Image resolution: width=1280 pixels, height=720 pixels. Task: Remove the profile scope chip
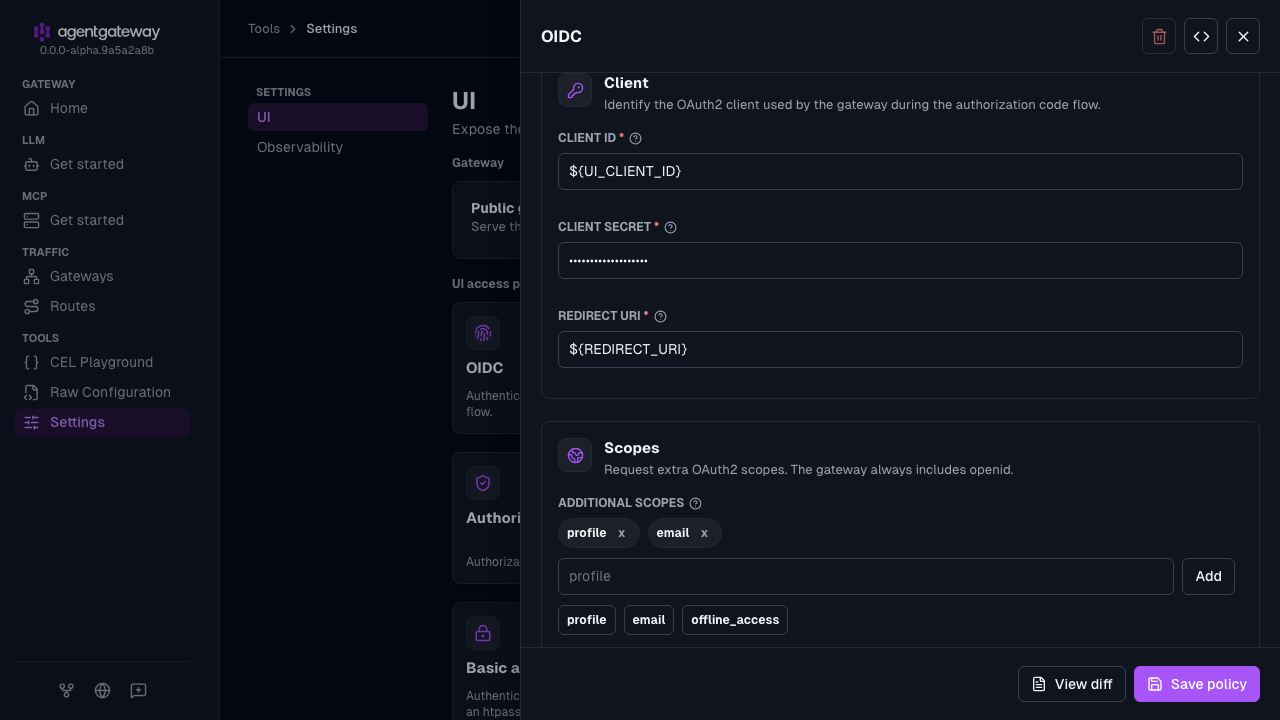(x=621, y=533)
